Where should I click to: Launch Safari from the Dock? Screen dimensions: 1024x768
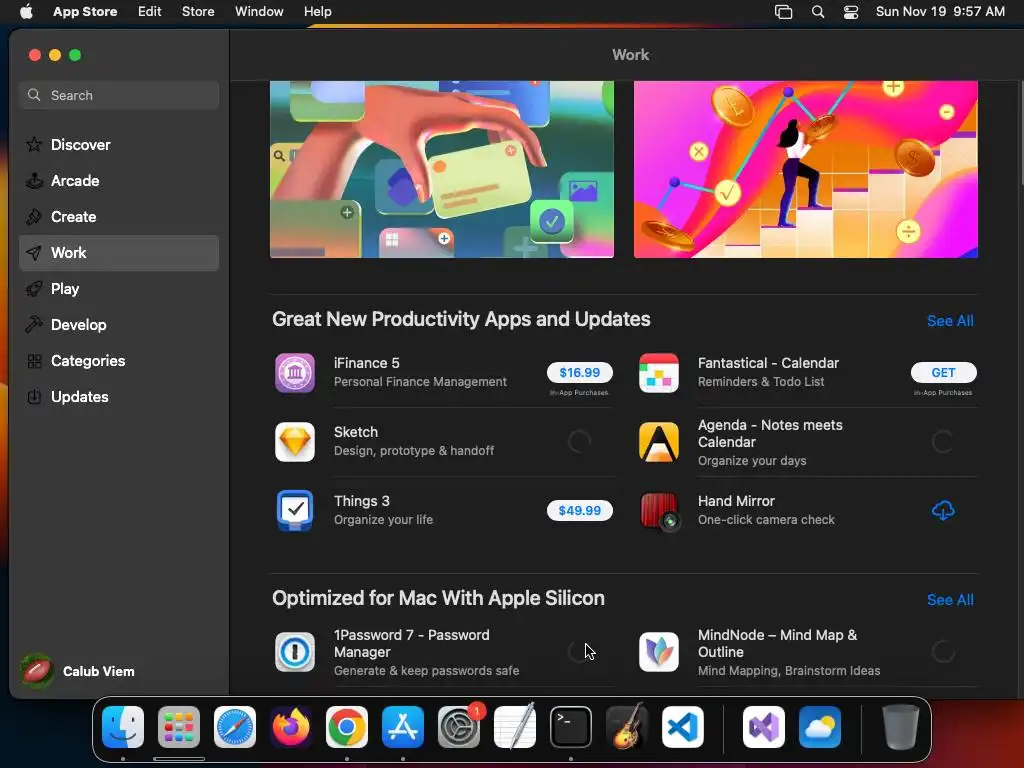235,727
